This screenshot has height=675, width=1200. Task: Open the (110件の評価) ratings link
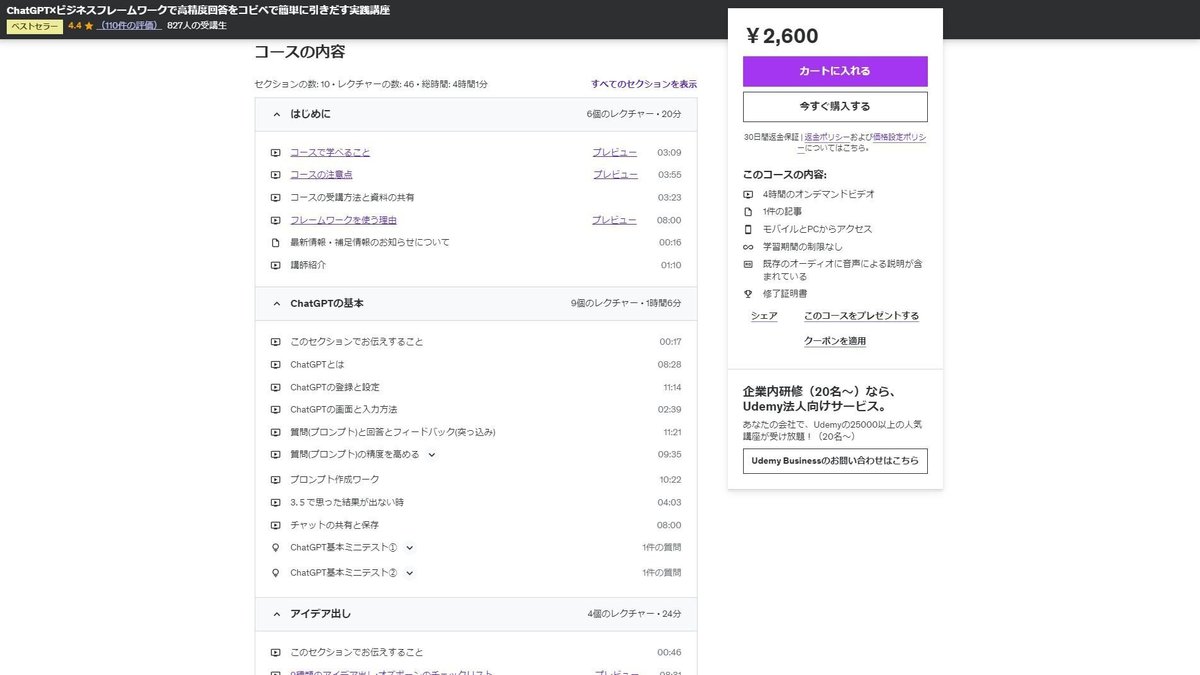(130, 26)
